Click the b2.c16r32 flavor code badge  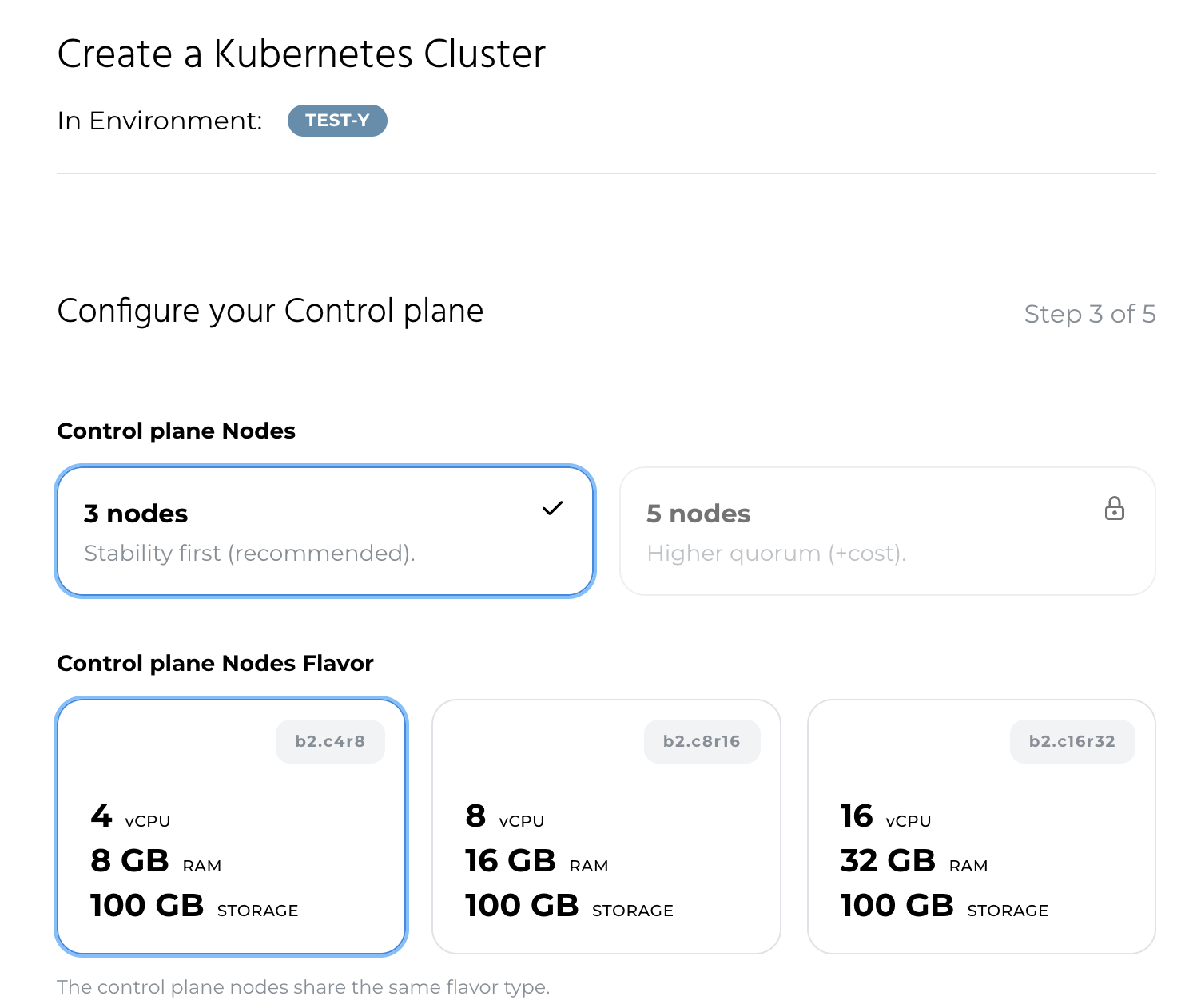[x=1072, y=741]
